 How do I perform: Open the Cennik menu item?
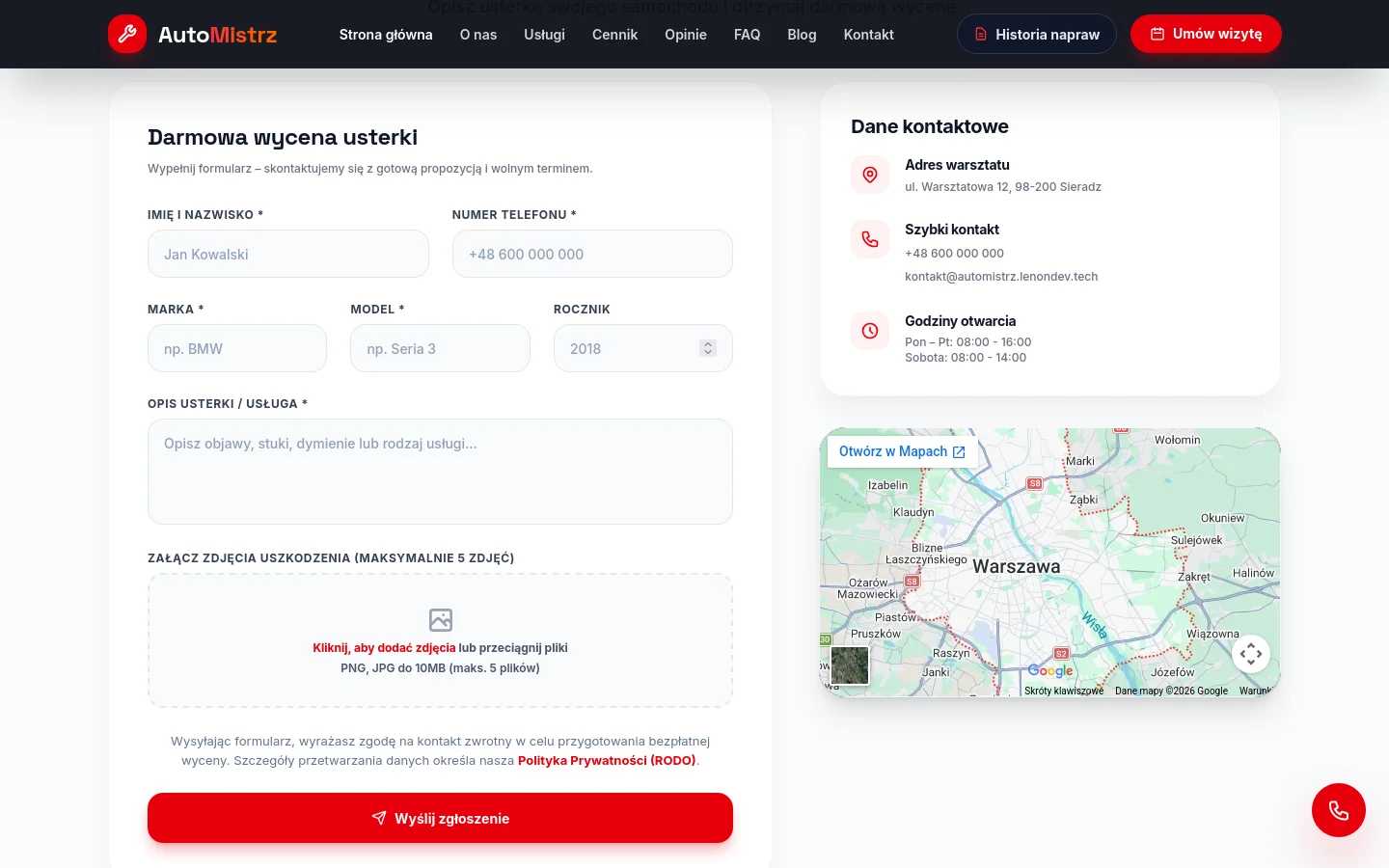(614, 35)
